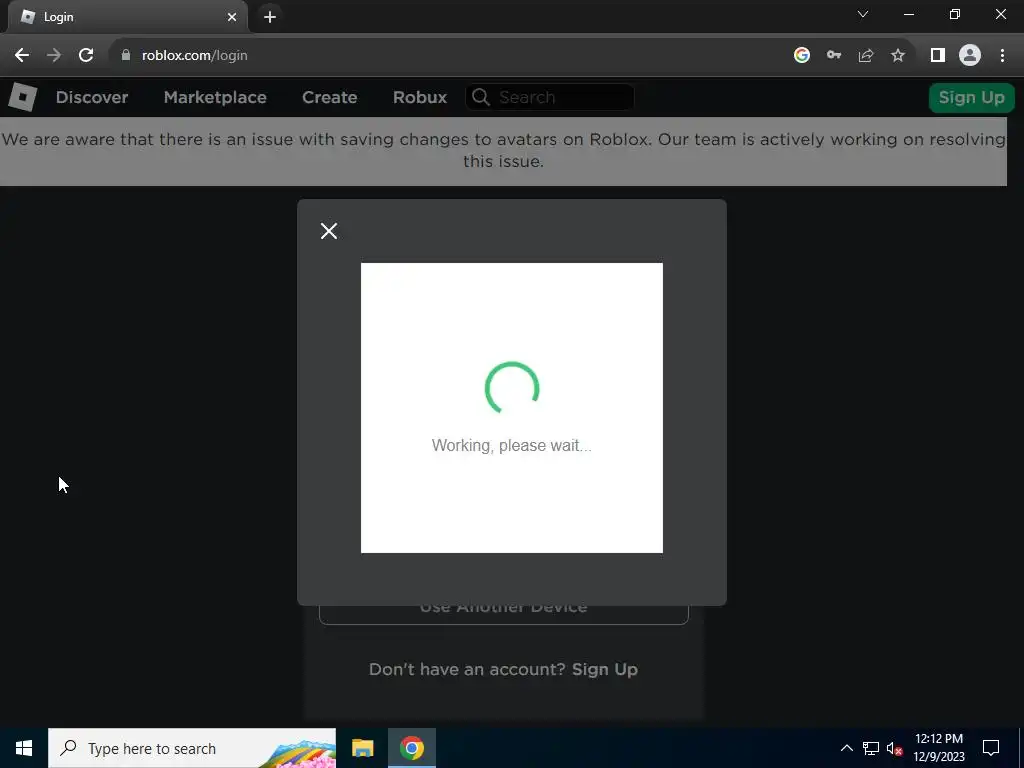Open a new browser tab
1024x768 pixels.
[270, 17]
